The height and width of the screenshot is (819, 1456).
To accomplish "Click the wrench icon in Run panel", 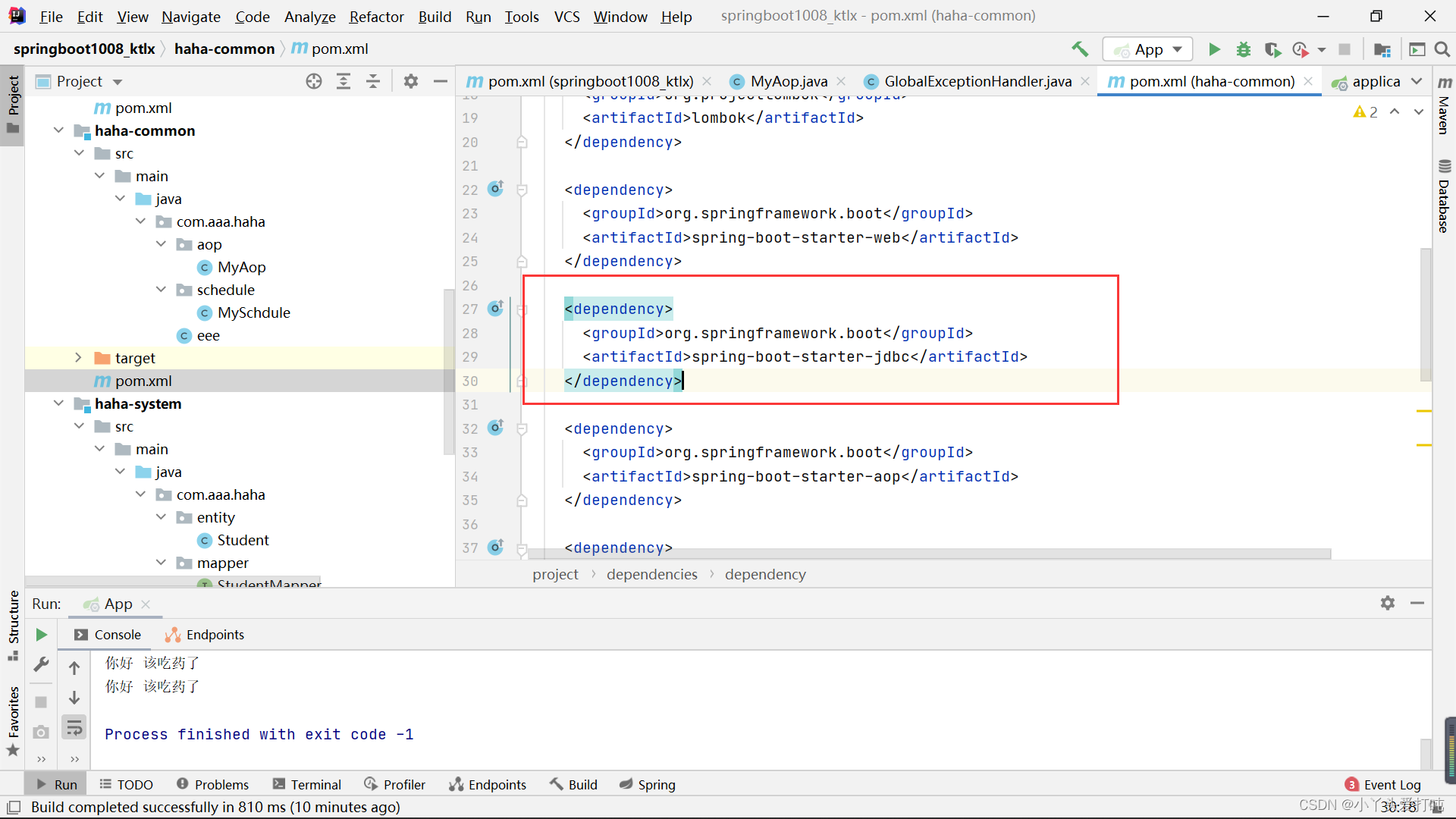I will (42, 665).
